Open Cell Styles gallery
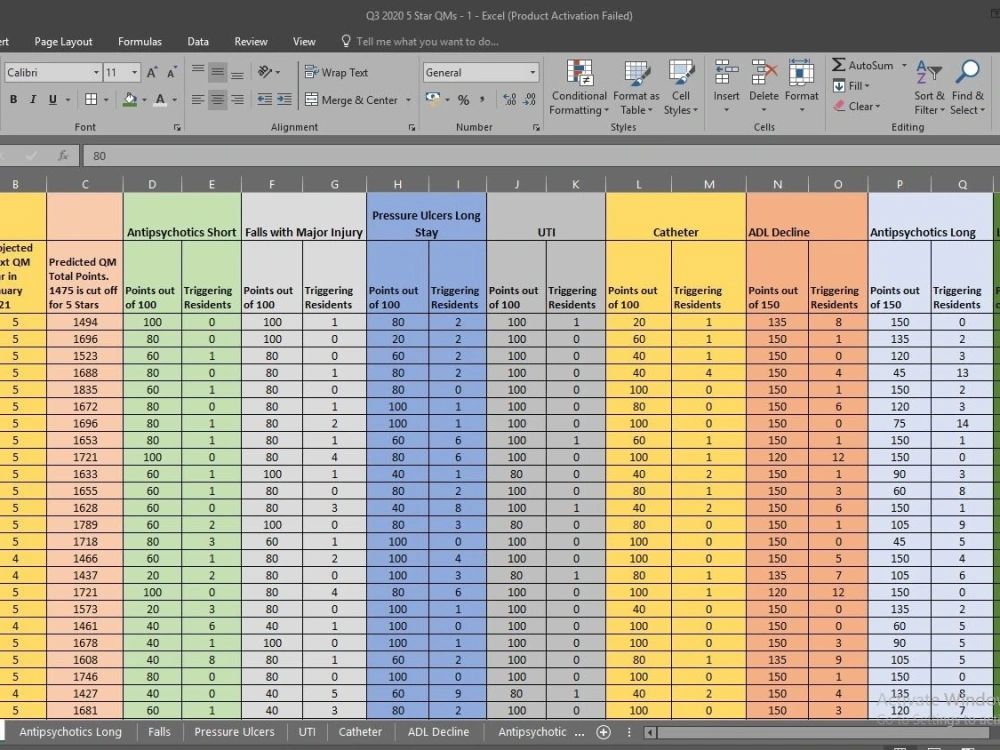 680,87
